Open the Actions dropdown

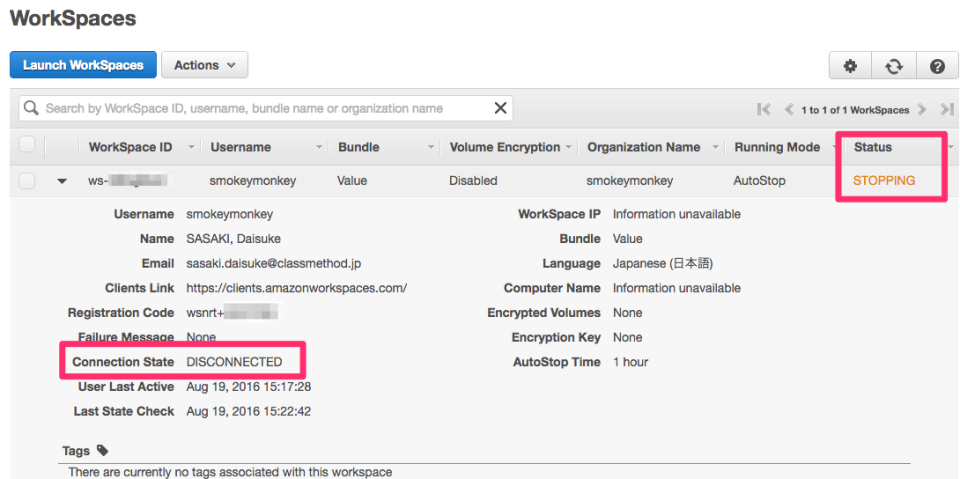(204, 65)
